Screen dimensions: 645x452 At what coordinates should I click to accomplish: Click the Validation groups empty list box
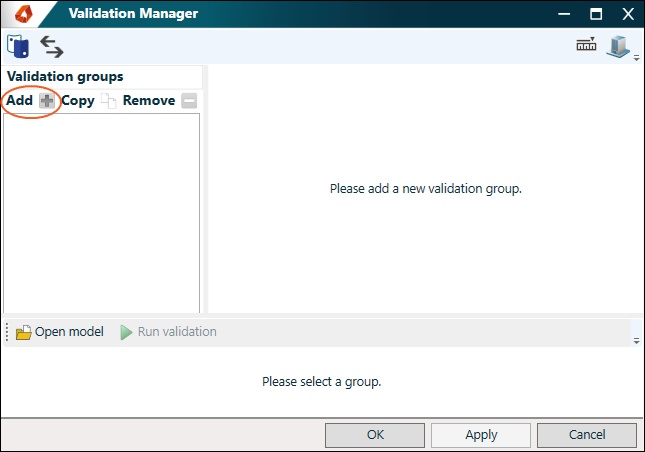click(102, 213)
